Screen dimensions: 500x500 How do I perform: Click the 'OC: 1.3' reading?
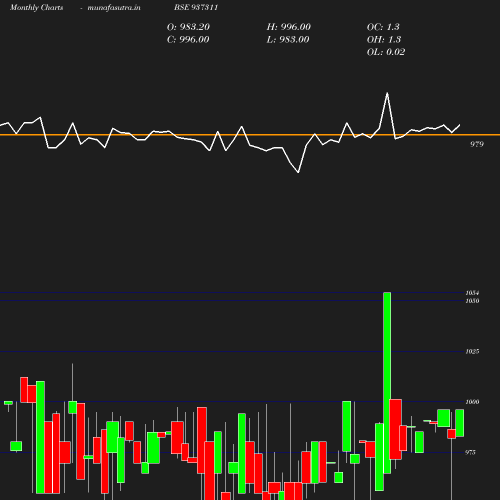click(x=383, y=27)
